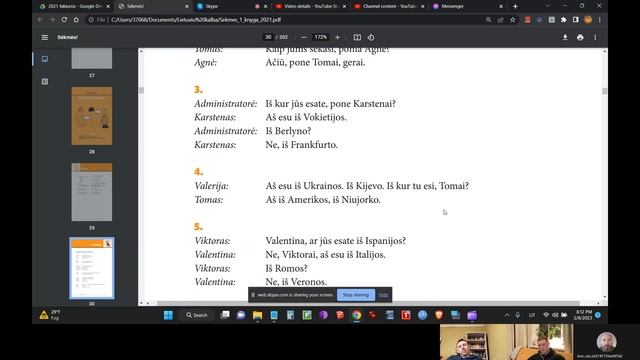Click the text 'Iš Berlyno?'

(288, 131)
